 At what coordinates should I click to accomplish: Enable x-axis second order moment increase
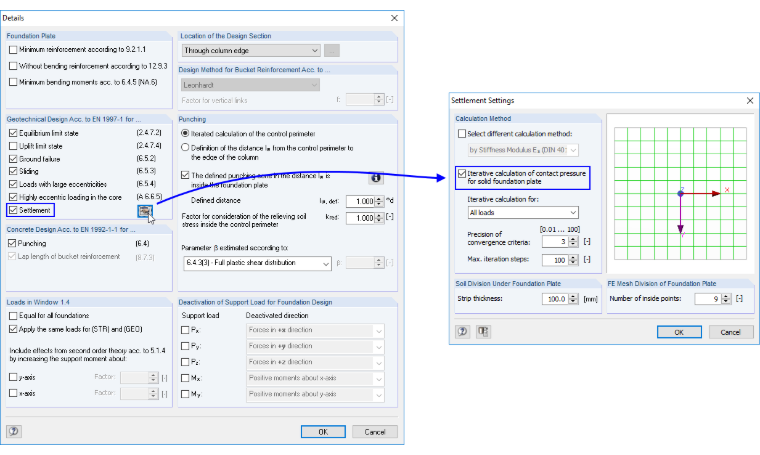click(x=13, y=393)
